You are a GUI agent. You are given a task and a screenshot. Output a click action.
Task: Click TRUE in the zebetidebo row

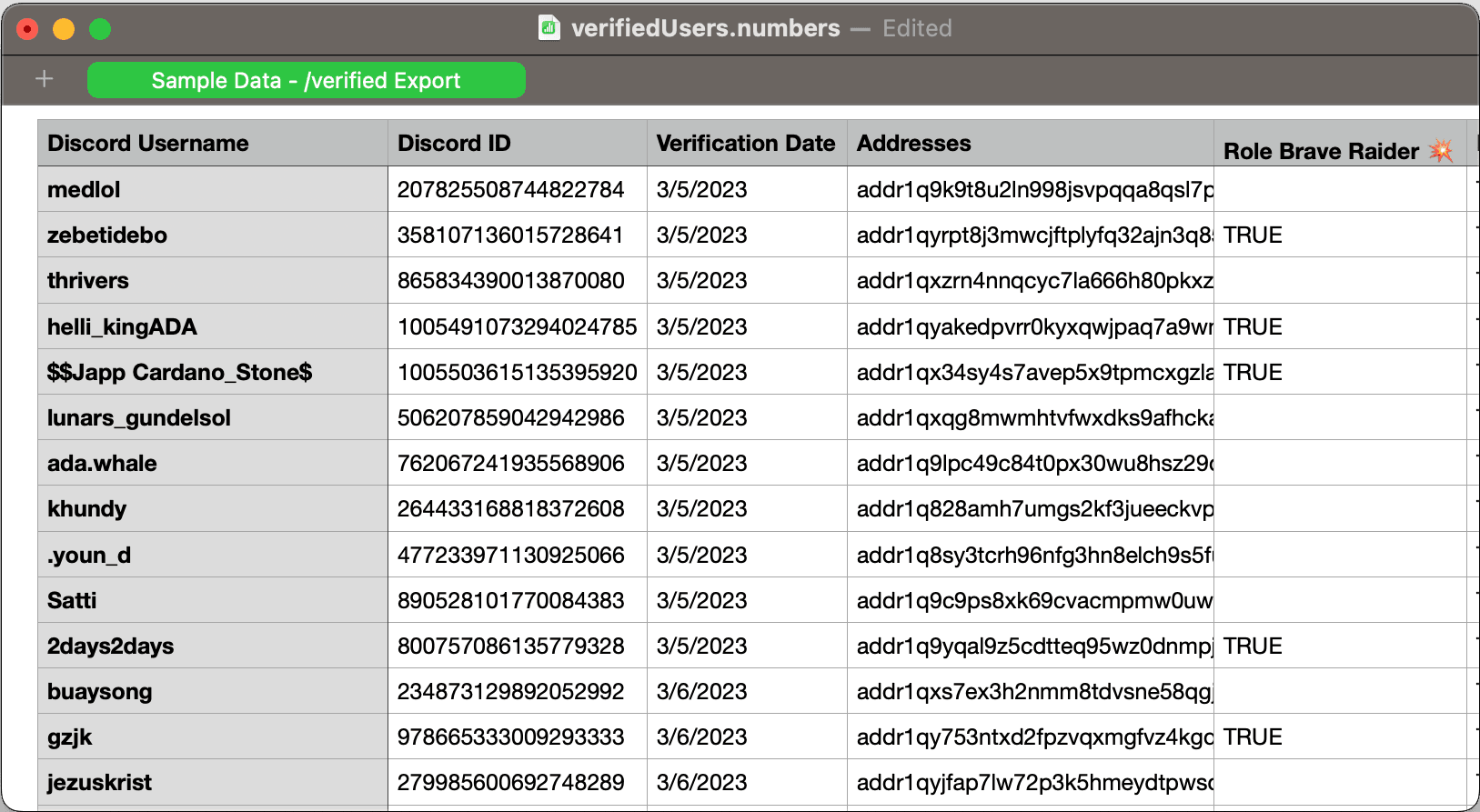(1253, 235)
